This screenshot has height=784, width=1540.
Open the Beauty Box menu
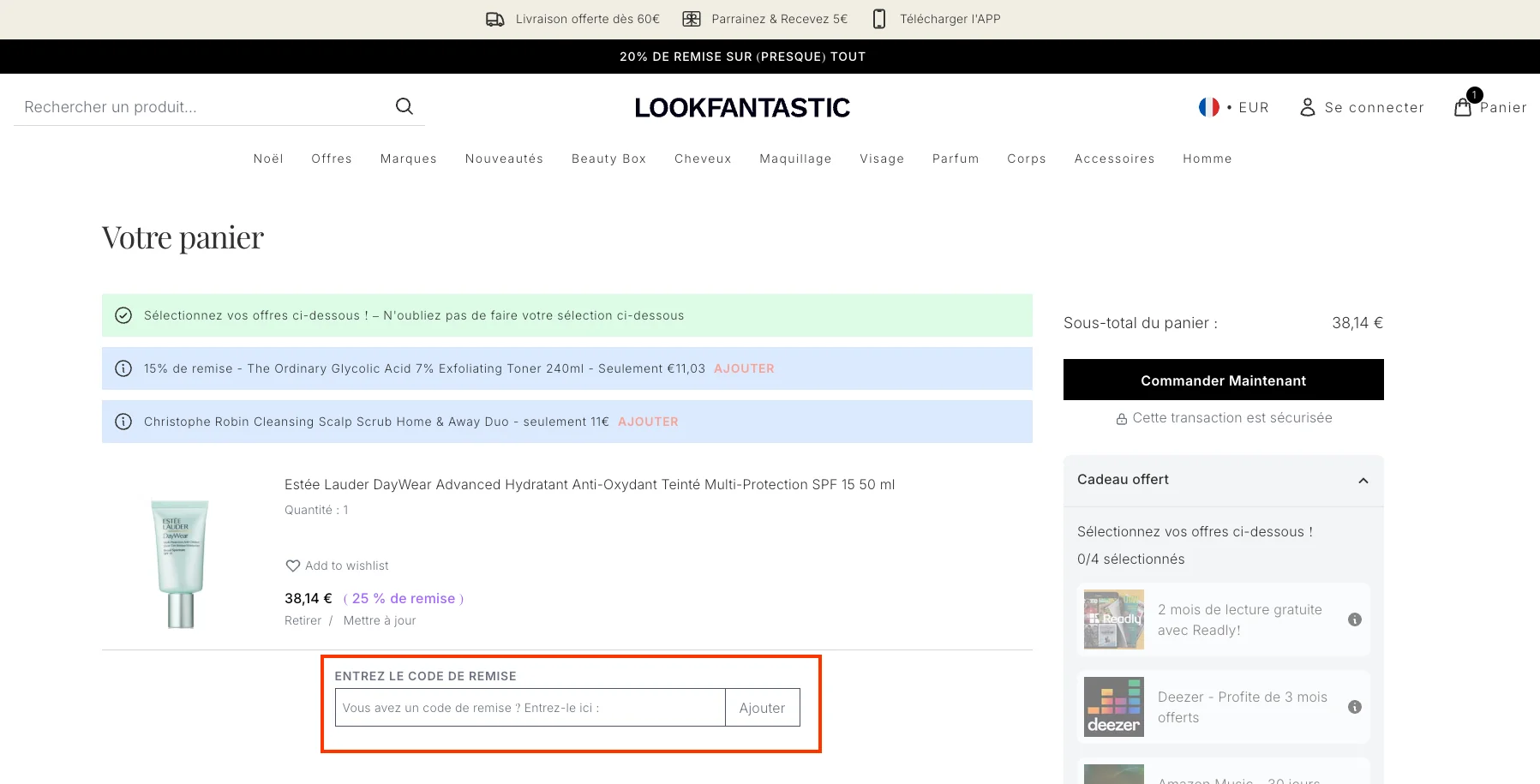[x=608, y=159]
